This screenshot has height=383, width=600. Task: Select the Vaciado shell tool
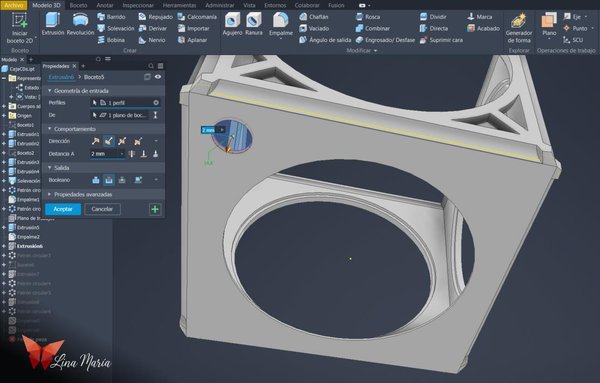[x=314, y=28]
